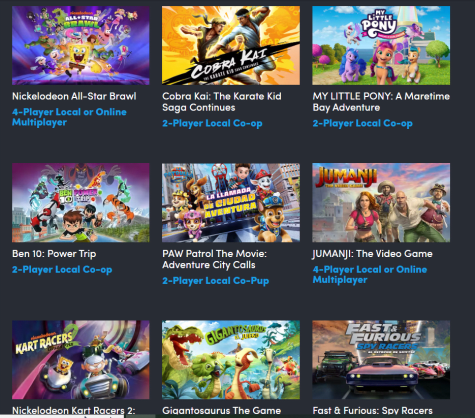Open the Fast & Furious Spy Racers cover
This screenshot has width=475, height=418.
click(x=381, y=360)
